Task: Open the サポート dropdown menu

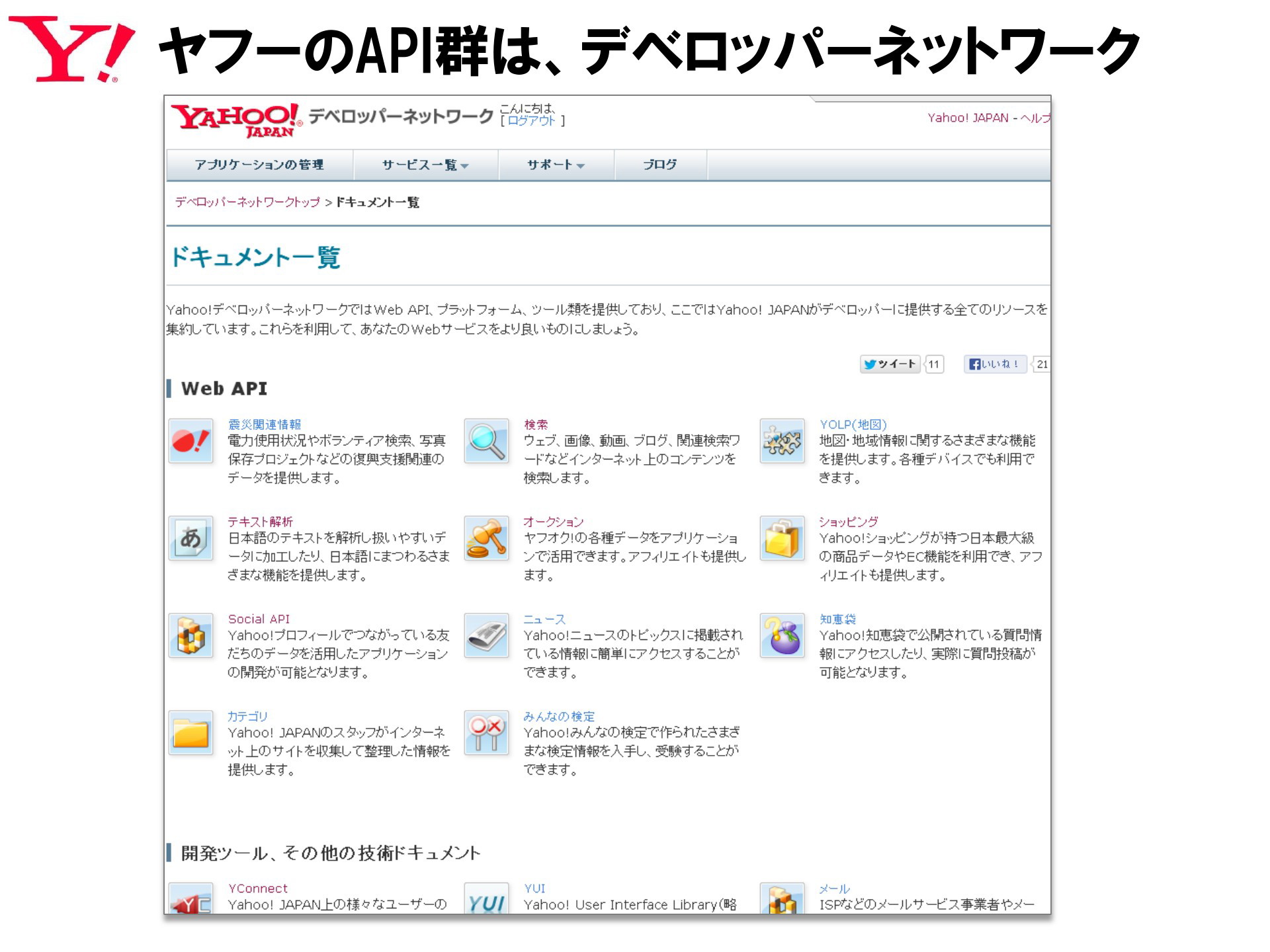Action: pos(556,165)
